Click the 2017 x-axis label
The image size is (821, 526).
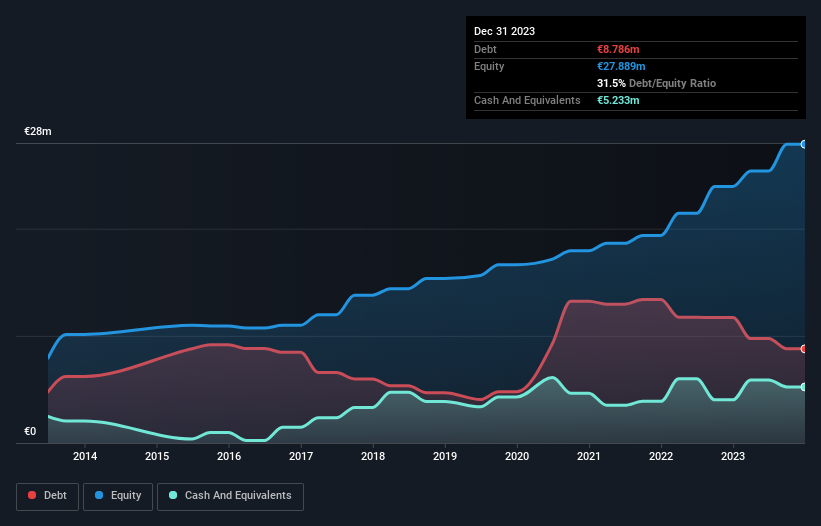(x=301, y=456)
